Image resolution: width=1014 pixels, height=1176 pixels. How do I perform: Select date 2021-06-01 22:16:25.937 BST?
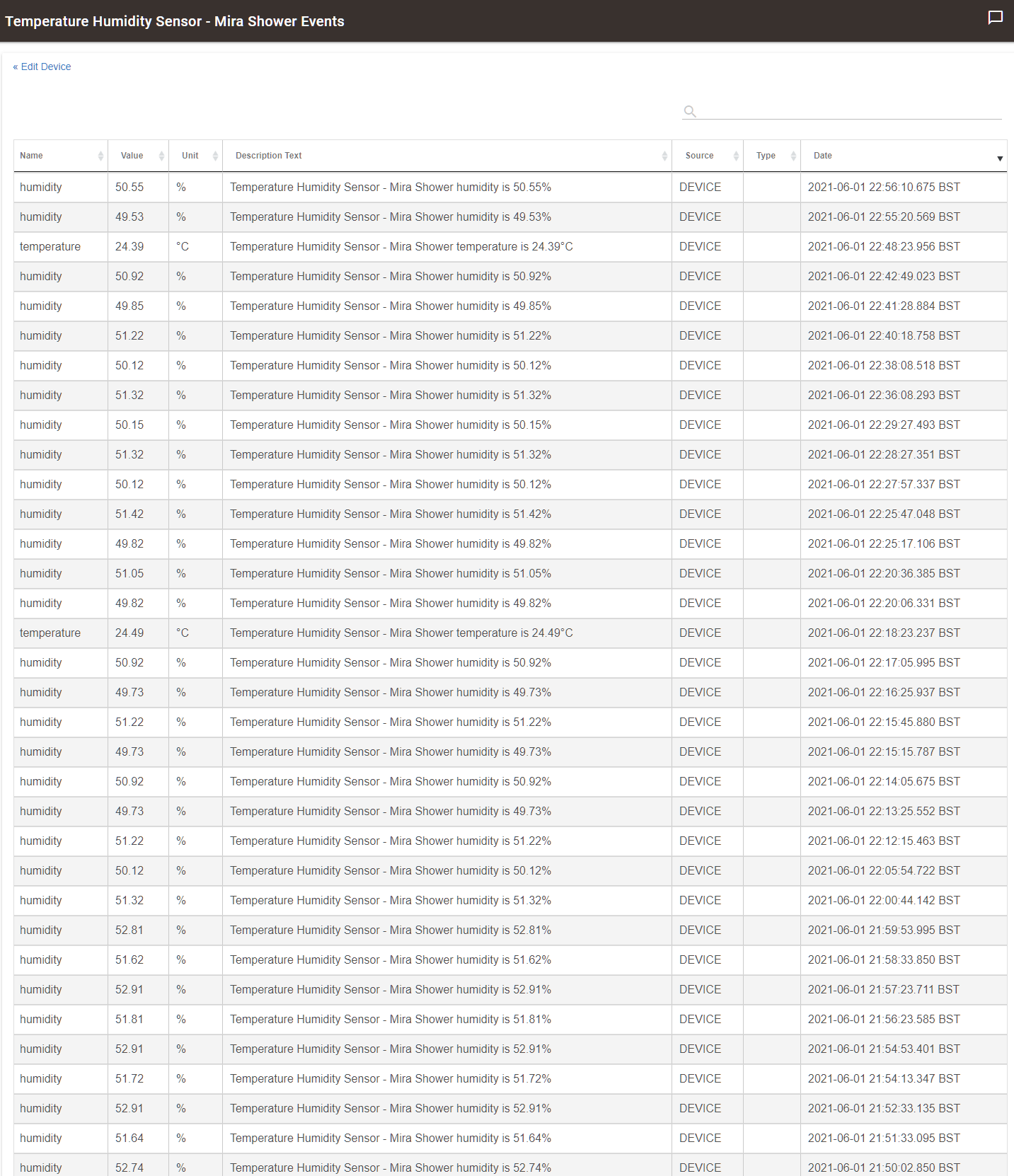[884, 693]
